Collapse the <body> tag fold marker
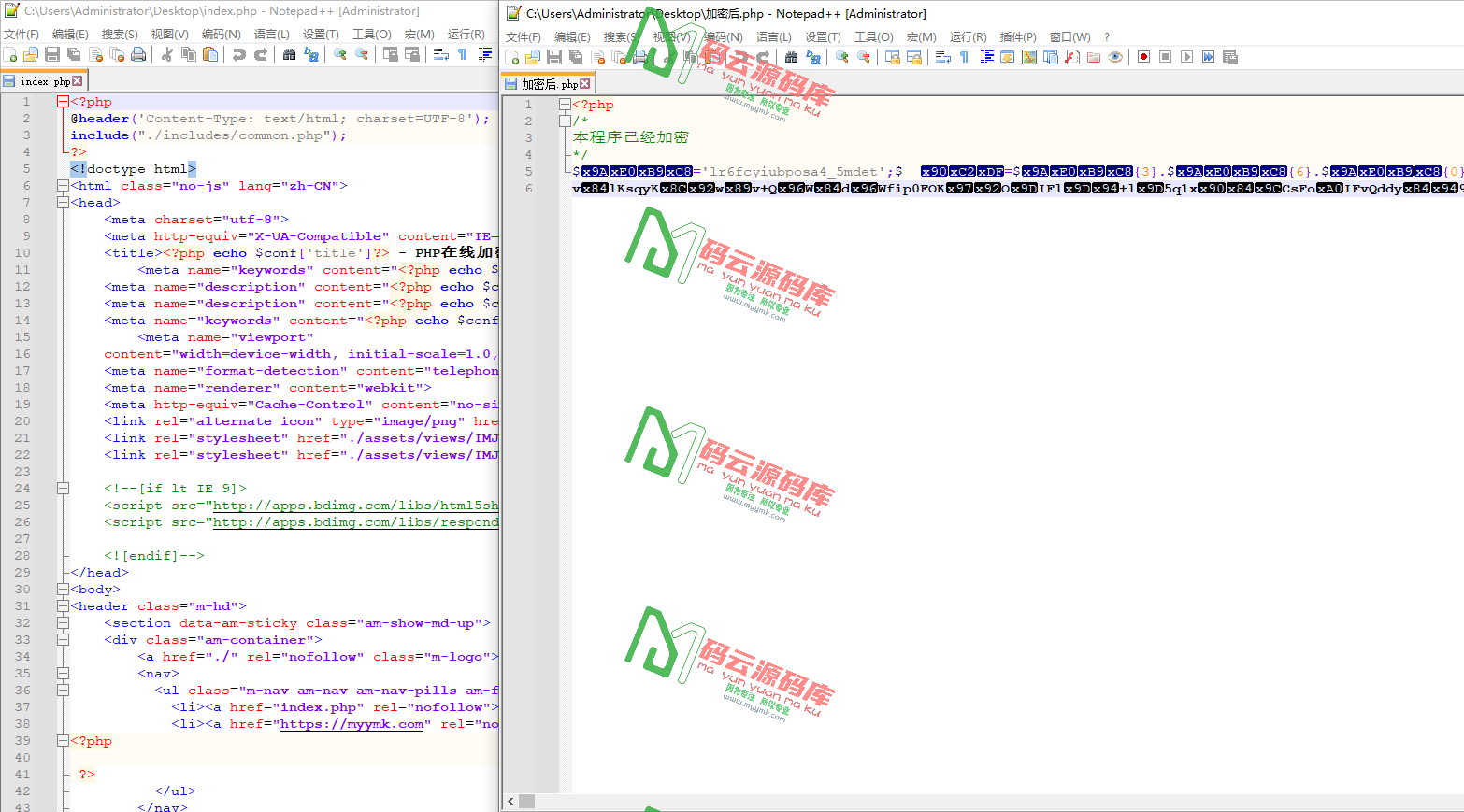 (x=63, y=590)
